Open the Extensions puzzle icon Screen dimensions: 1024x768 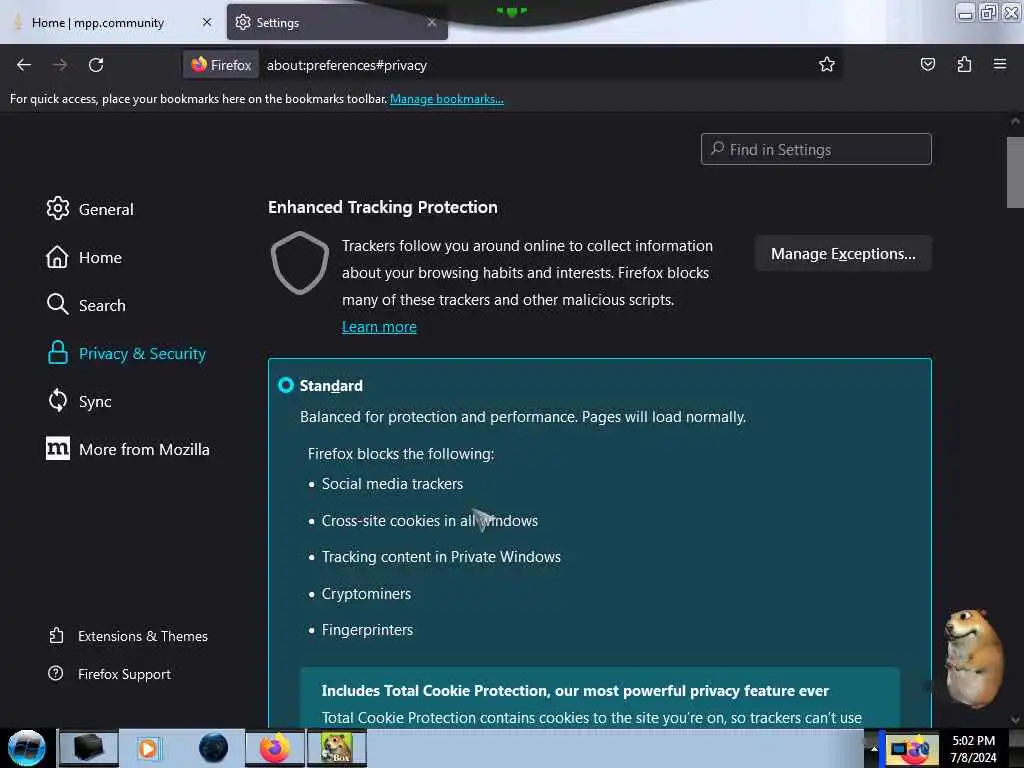click(964, 64)
